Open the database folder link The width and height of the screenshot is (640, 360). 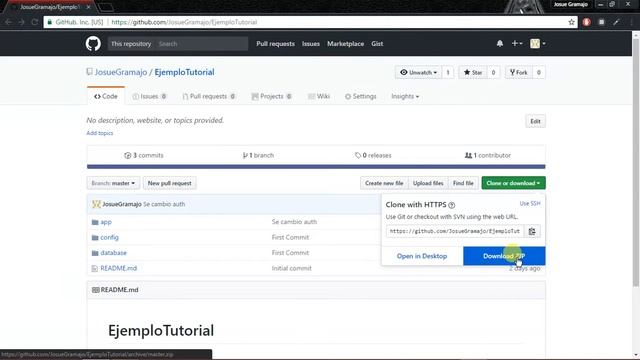click(x=113, y=253)
